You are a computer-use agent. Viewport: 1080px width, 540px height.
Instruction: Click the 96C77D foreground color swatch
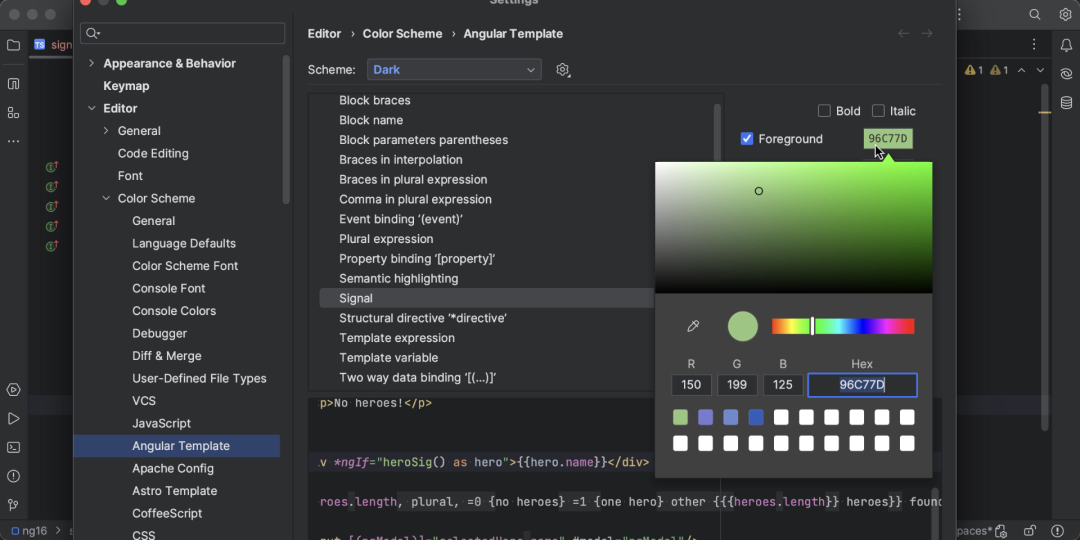pos(888,139)
